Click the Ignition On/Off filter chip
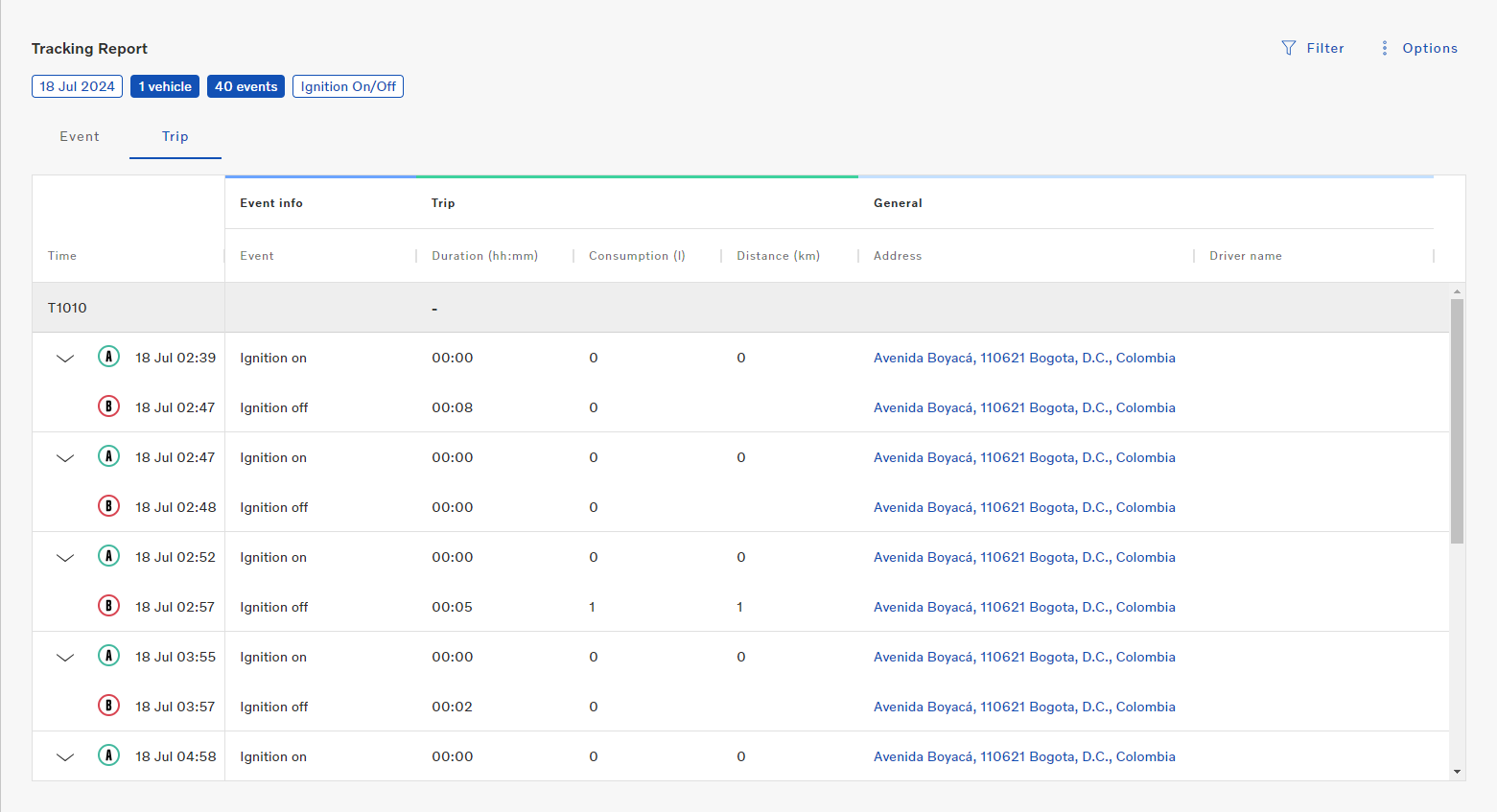 pos(348,86)
